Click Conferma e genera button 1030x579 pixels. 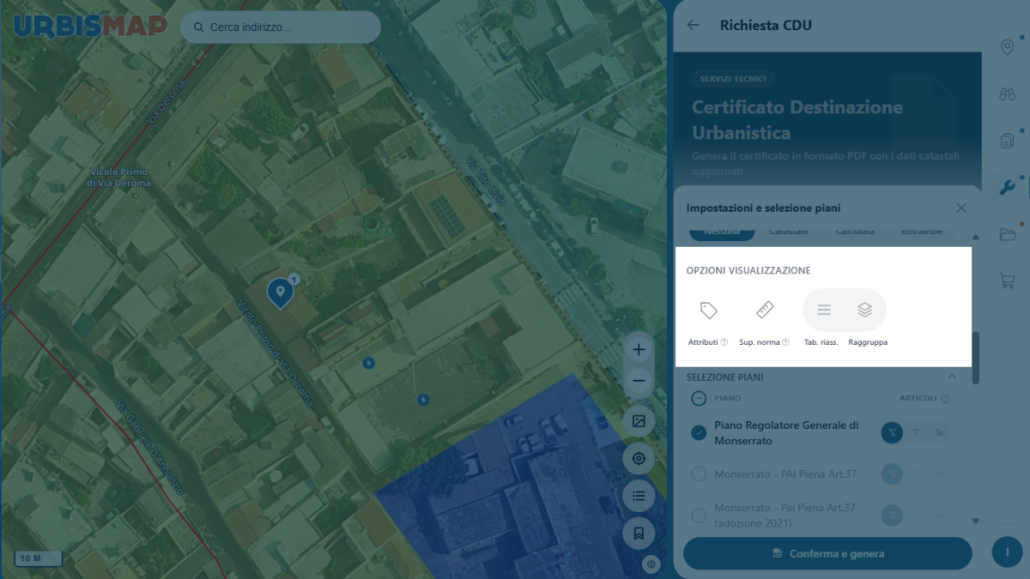(x=827, y=553)
